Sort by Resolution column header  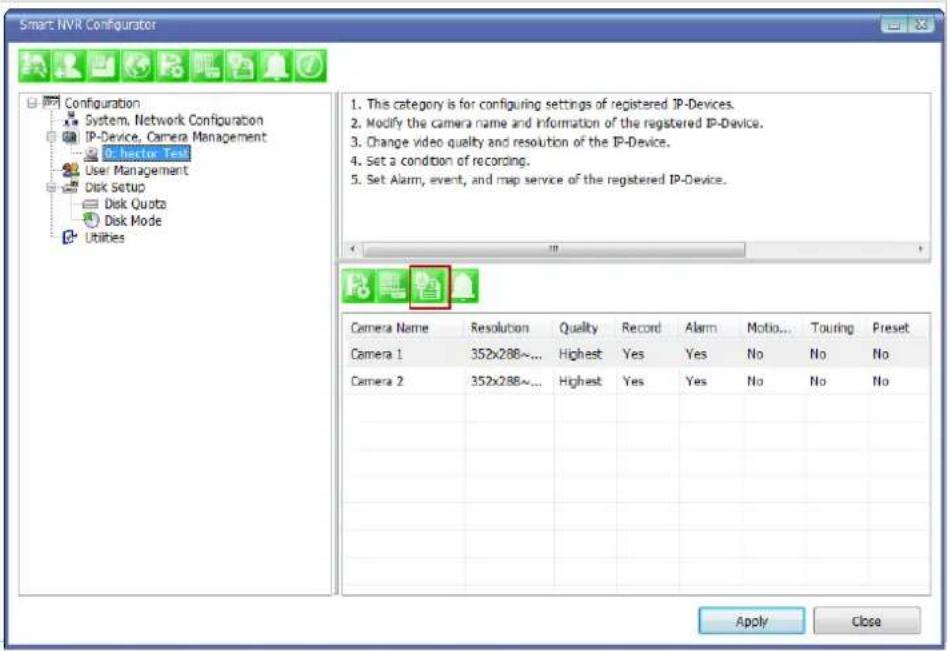coord(509,328)
